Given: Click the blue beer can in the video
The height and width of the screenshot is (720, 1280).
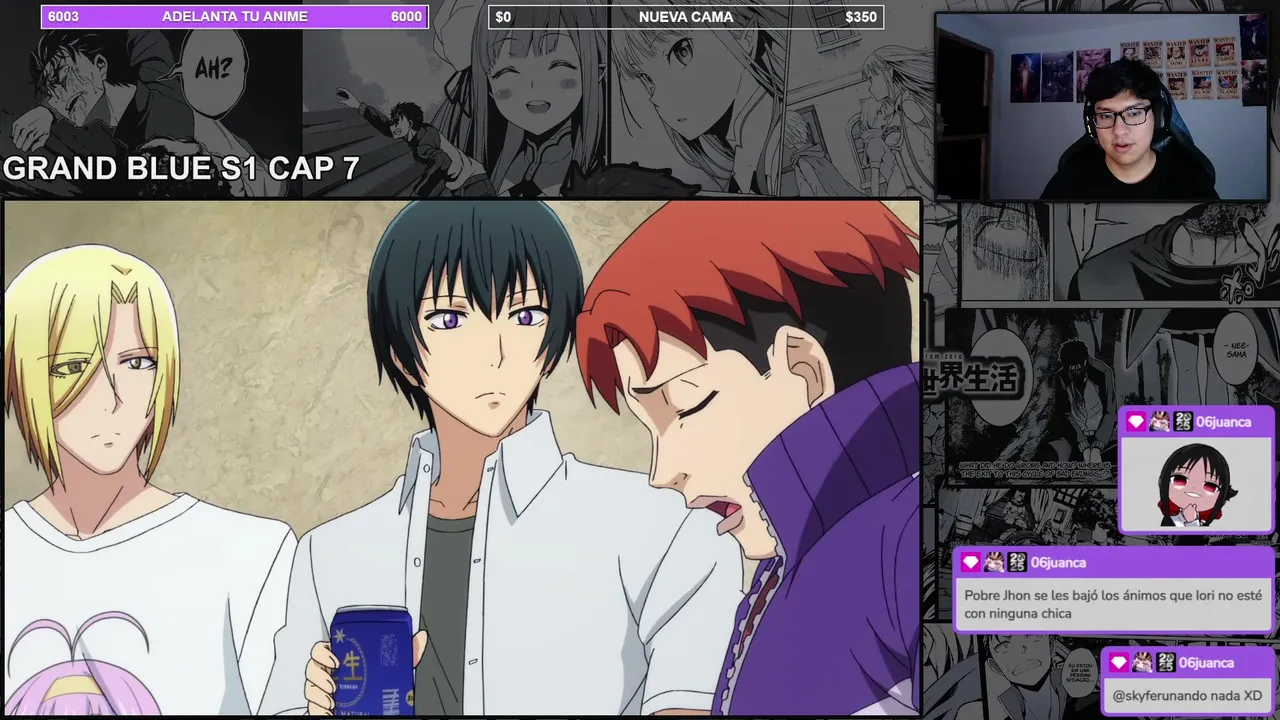Looking at the screenshot, I should [371, 661].
